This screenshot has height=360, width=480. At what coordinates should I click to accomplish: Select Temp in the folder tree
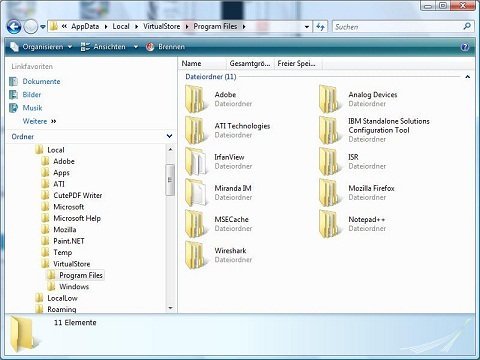click(x=63, y=252)
